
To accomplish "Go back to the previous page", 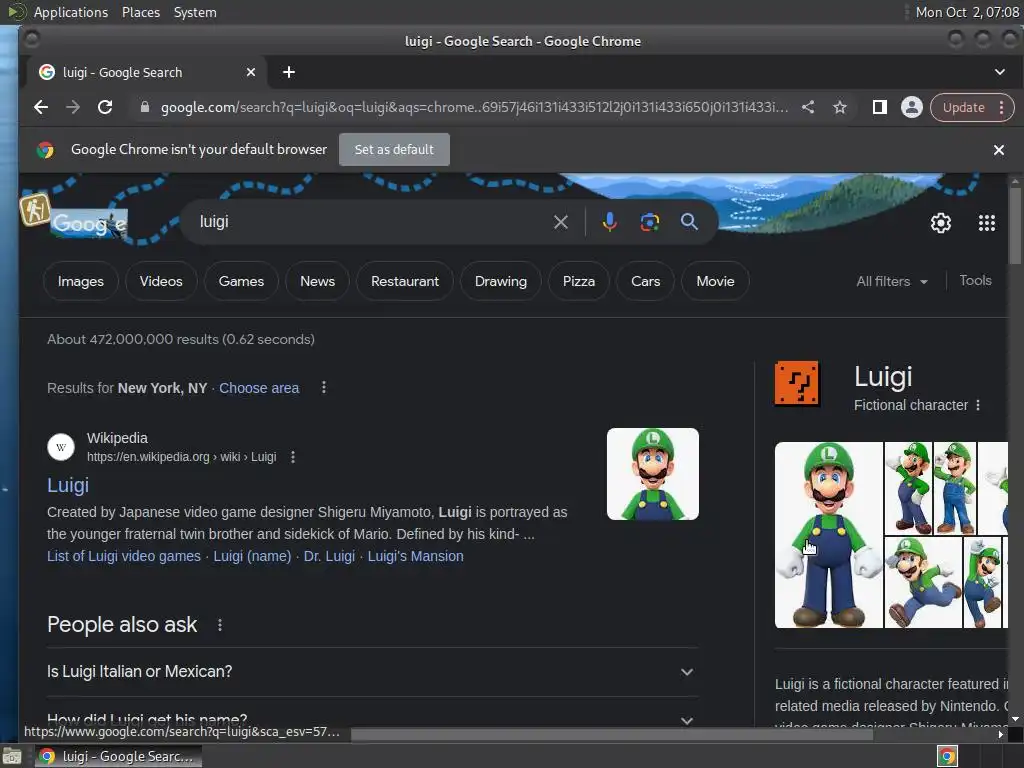I will (40, 107).
